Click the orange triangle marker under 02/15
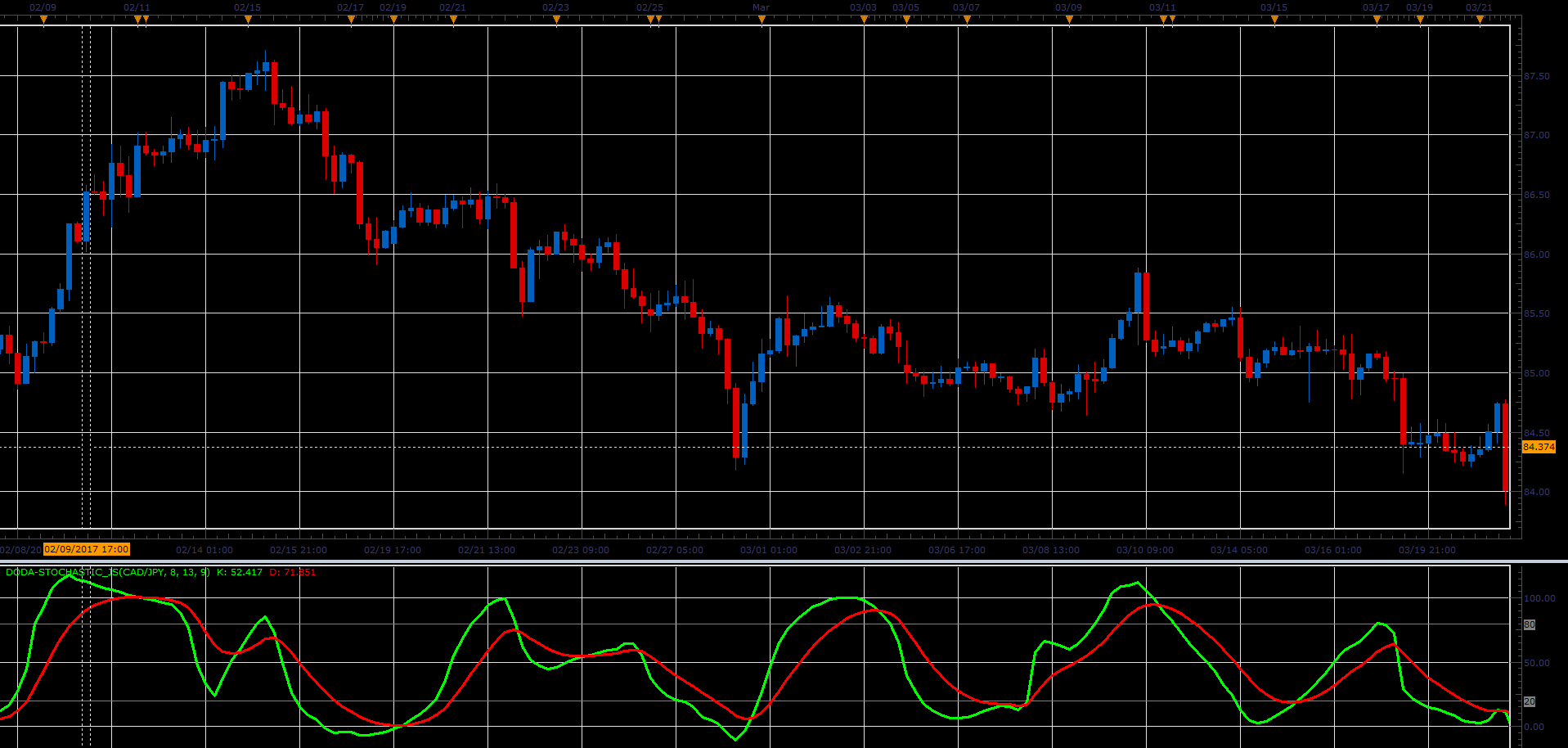This screenshot has width=1568, height=748. (x=248, y=20)
